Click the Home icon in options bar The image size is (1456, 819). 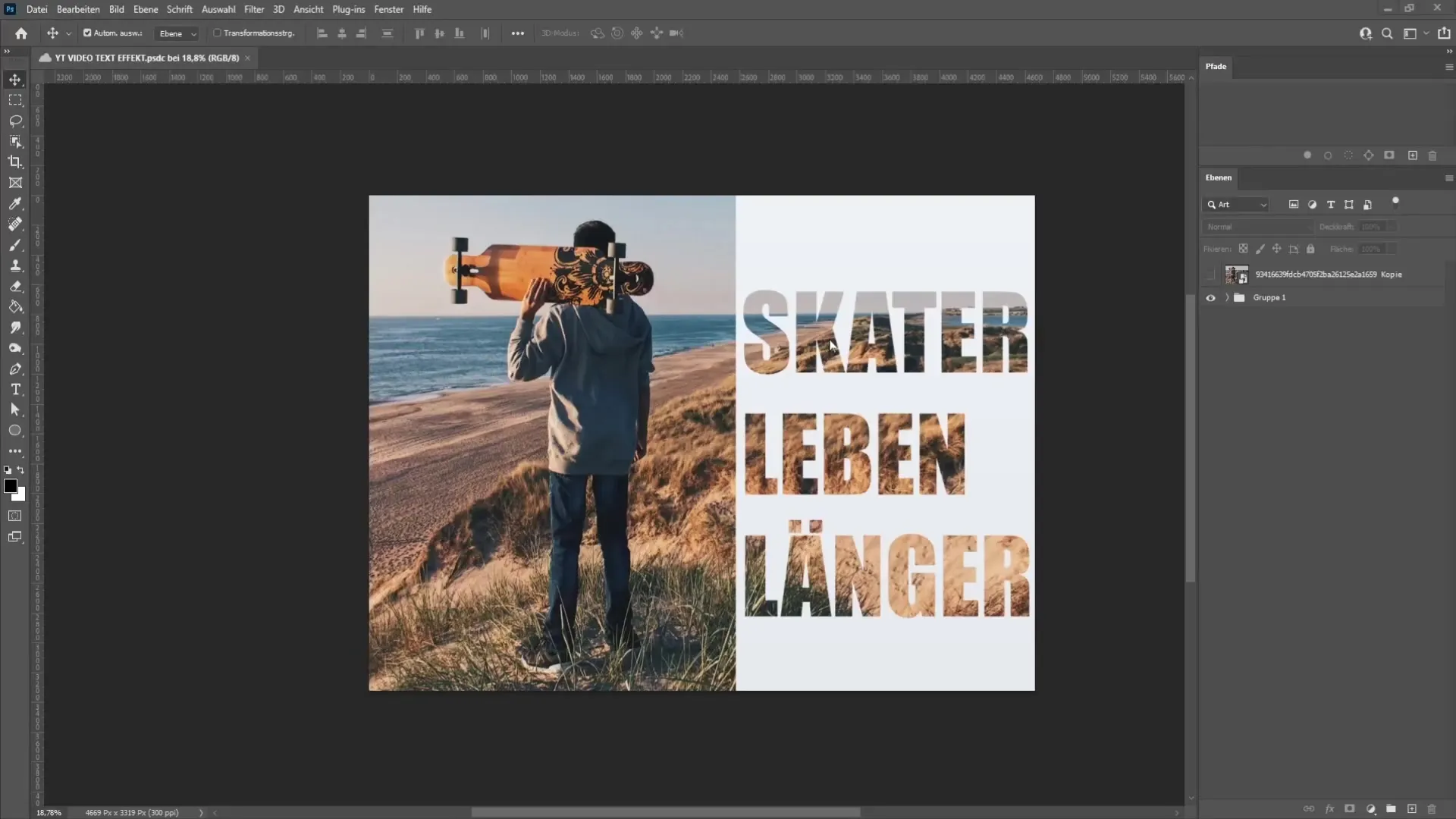[x=21, y=33]
